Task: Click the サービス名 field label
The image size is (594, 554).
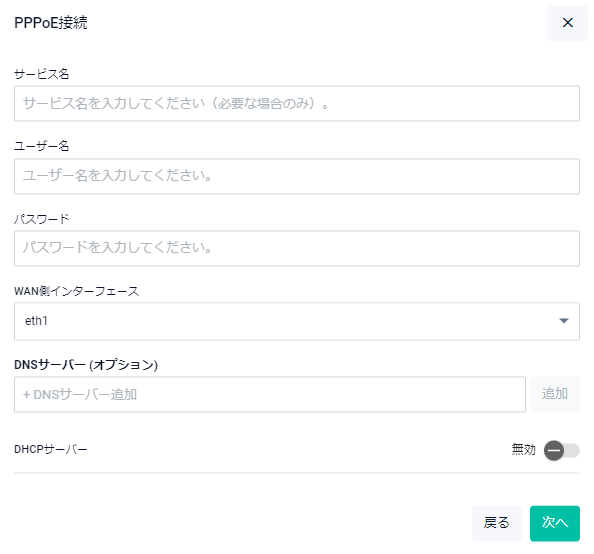Action: [x=42, y=74]
